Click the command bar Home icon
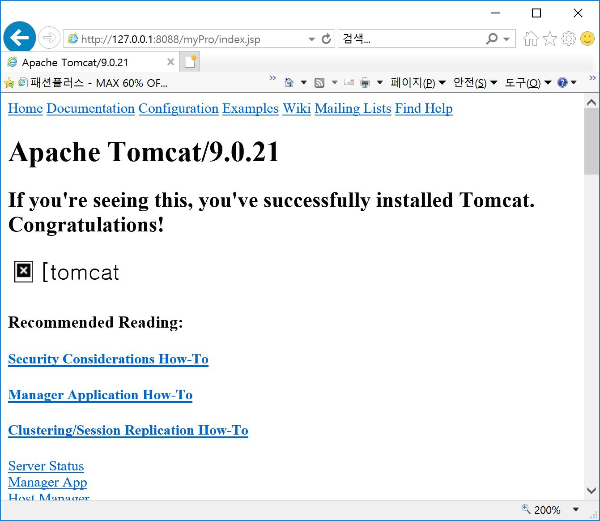Viewport: 600px width, 521px height. point(289,82)
